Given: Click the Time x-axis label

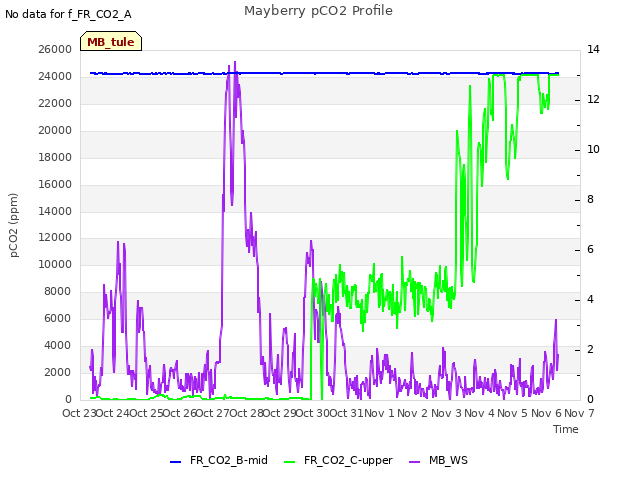Looking at the screenshot, I should pos(566,429).
